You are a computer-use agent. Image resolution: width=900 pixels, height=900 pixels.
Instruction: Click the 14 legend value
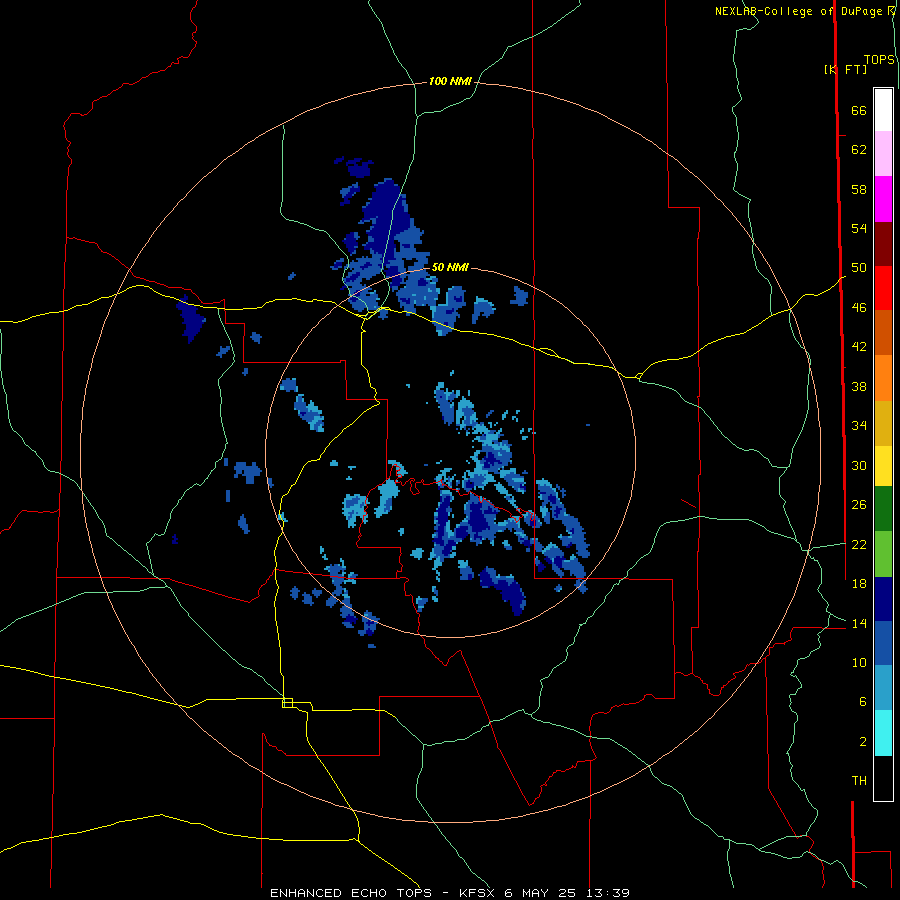click(859, 623)
